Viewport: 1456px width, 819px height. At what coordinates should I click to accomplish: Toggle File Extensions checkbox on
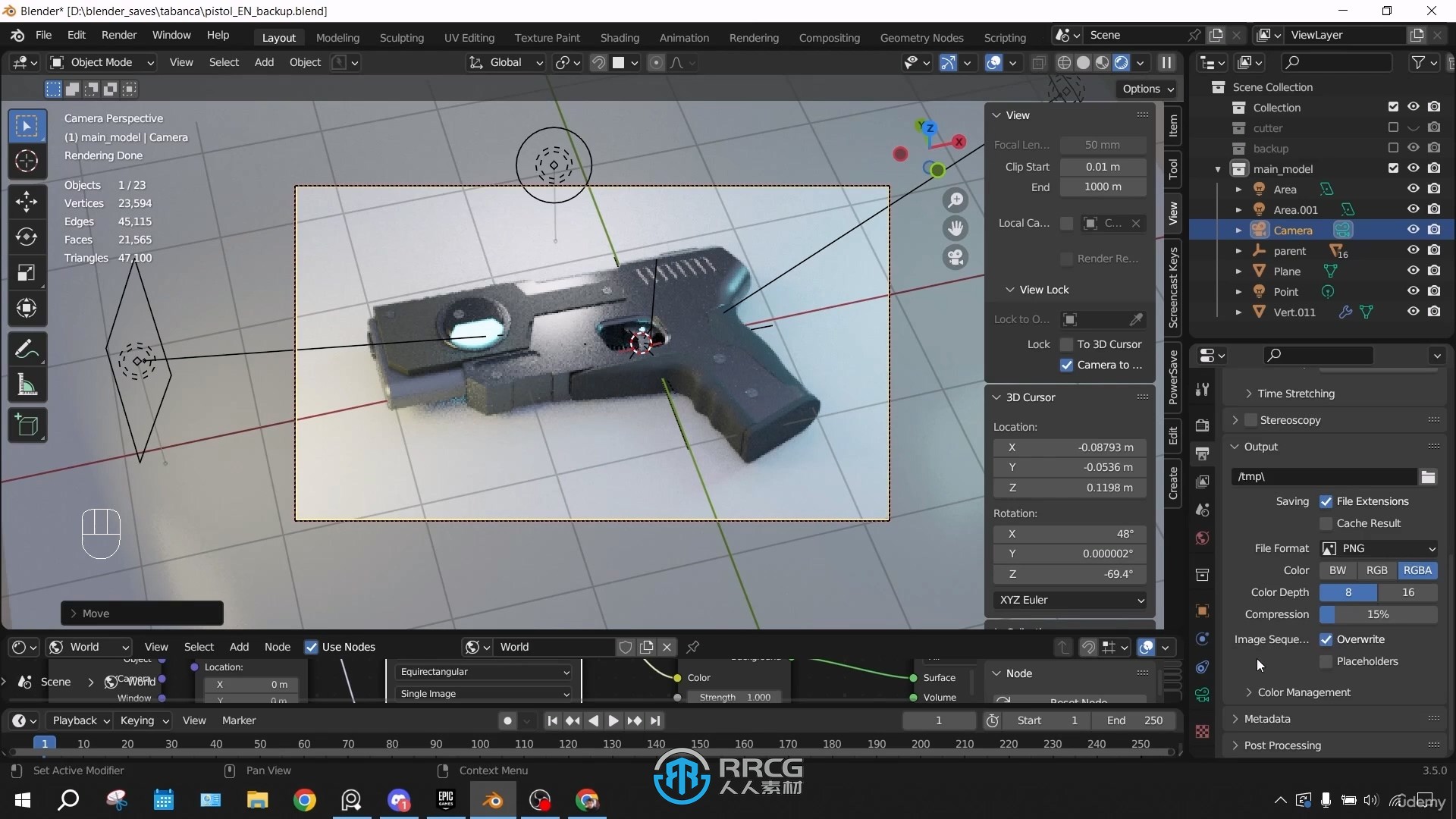[1326, 501]
